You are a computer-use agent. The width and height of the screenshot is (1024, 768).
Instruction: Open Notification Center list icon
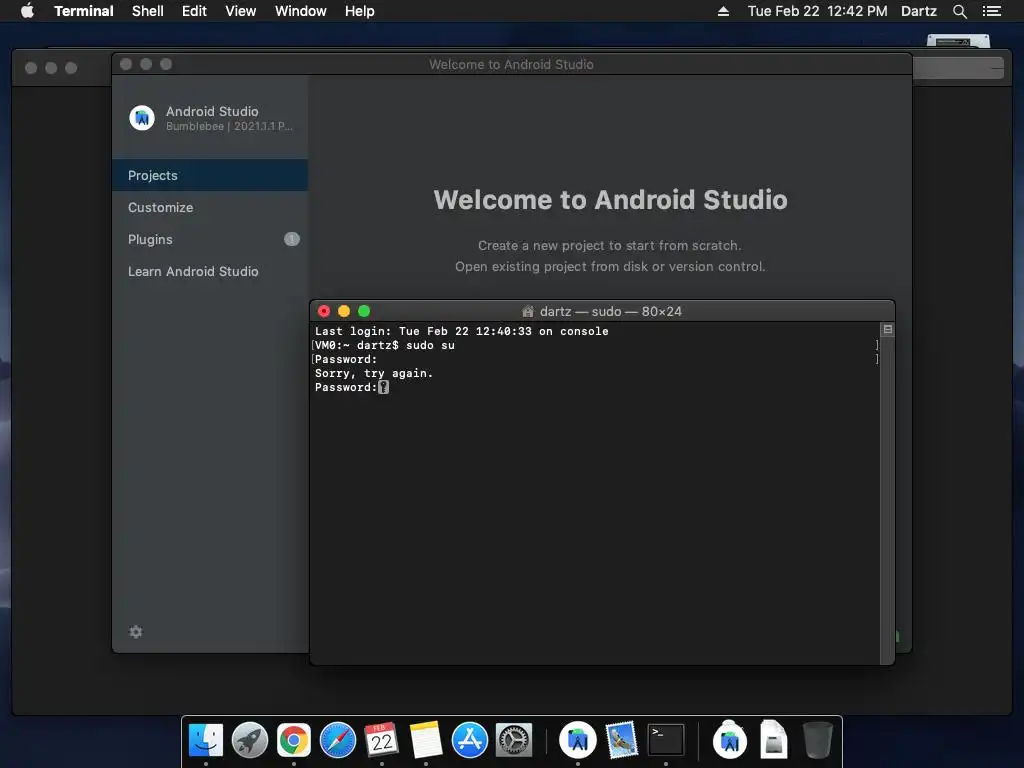[x=992, y=11]
